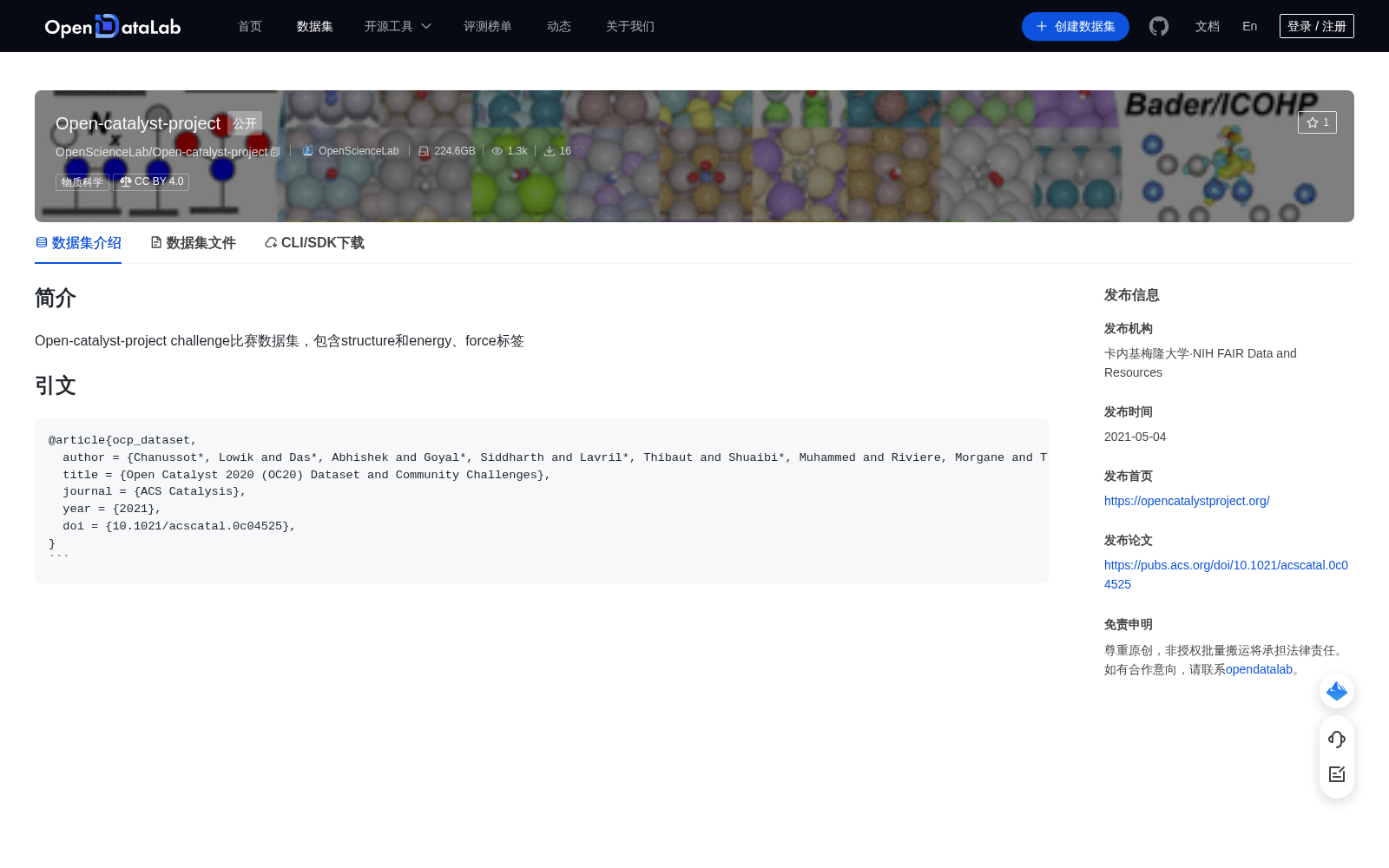Screen dimensions: 1389x868
Task: Switch to the 数据集文件 tab
Action: coord(193,243)
